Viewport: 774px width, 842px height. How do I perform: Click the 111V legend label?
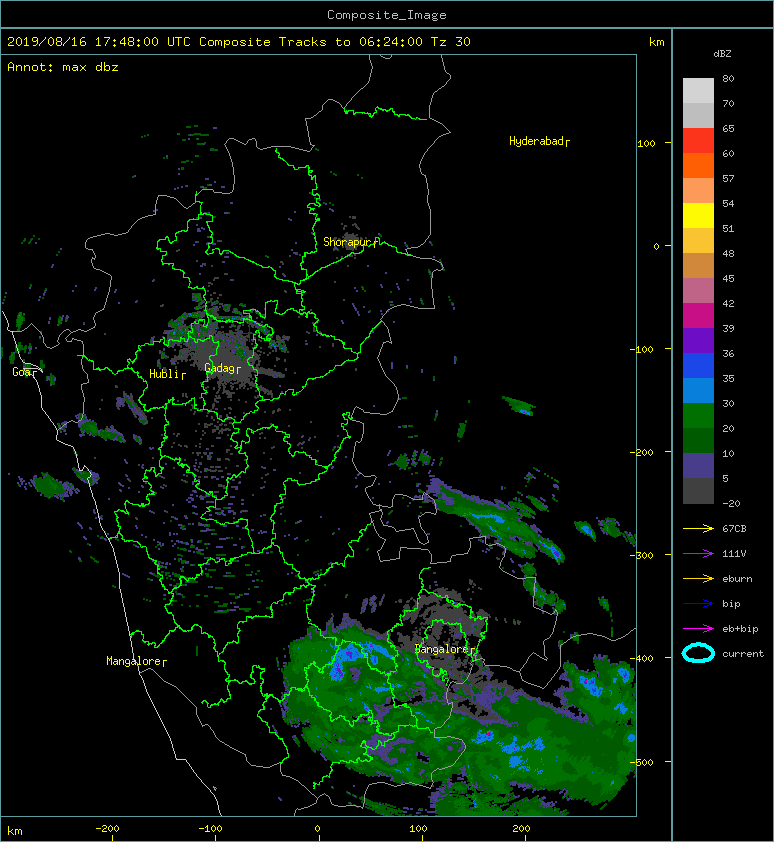734,554
